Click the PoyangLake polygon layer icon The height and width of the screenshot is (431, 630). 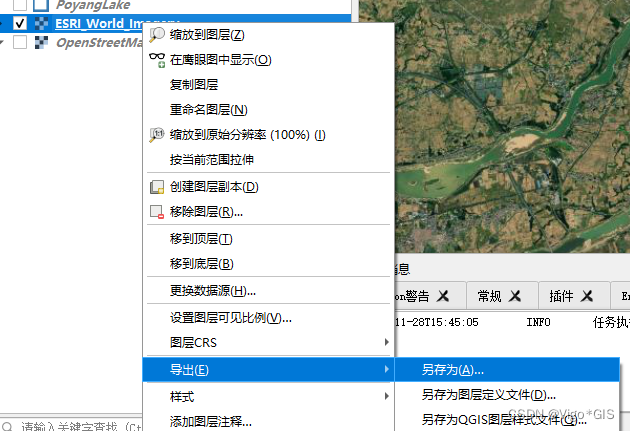pos(41,5)
